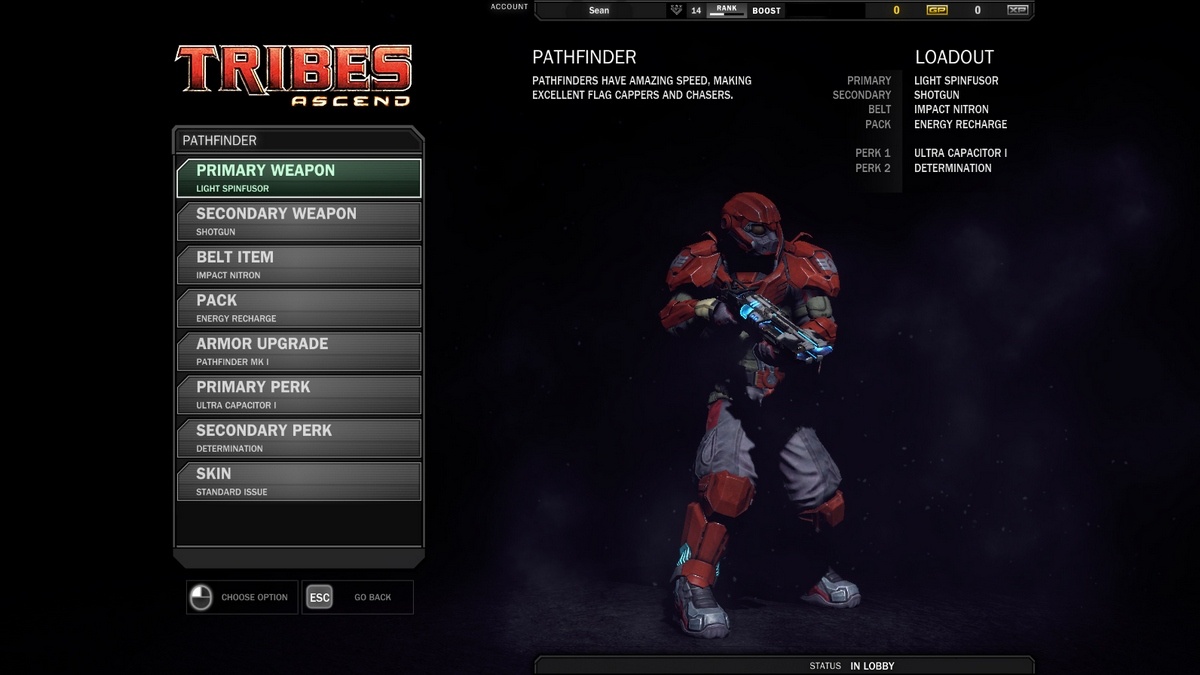Click the GP currency icon
The width and height of the screenshot is (1200, 675).
(x=936, y=10)
